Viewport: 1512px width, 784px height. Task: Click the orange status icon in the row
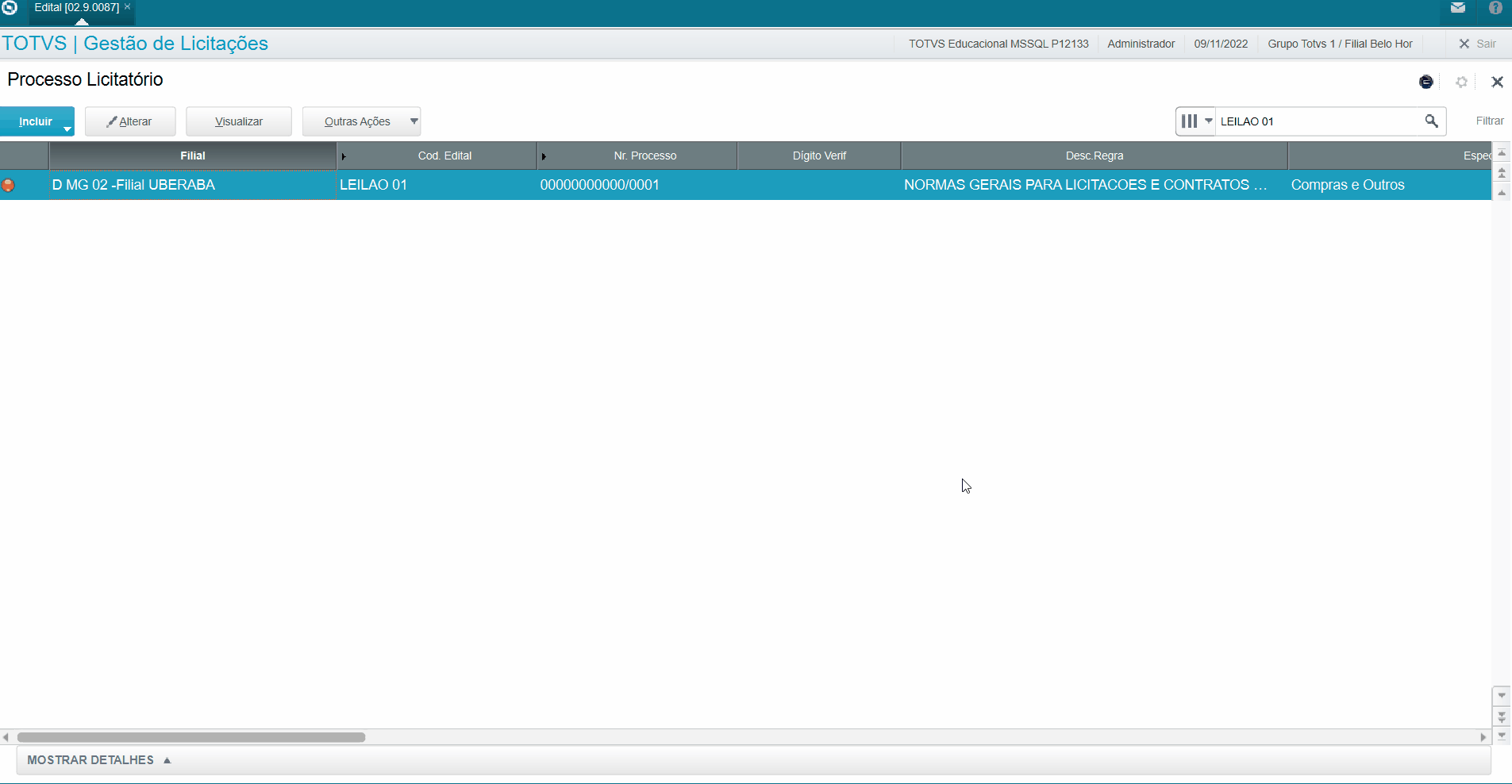[8, 185]
